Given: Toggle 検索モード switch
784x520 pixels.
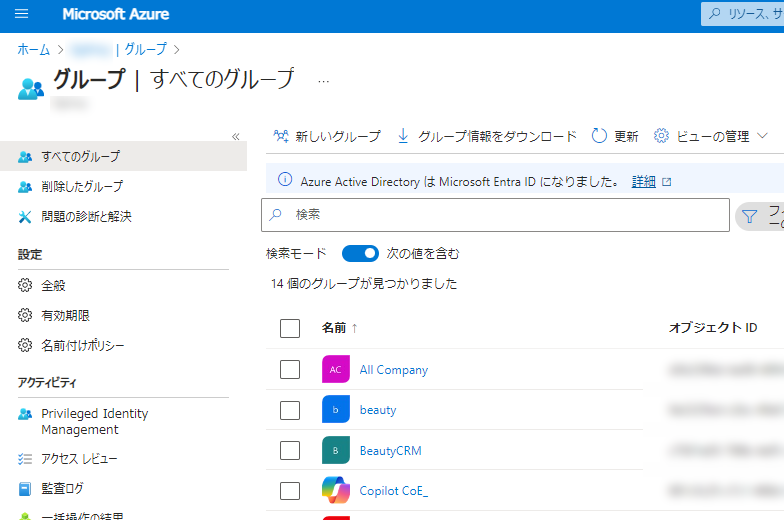Looking at the screenshot, I should pyautogui.click(x=360, y=254).
